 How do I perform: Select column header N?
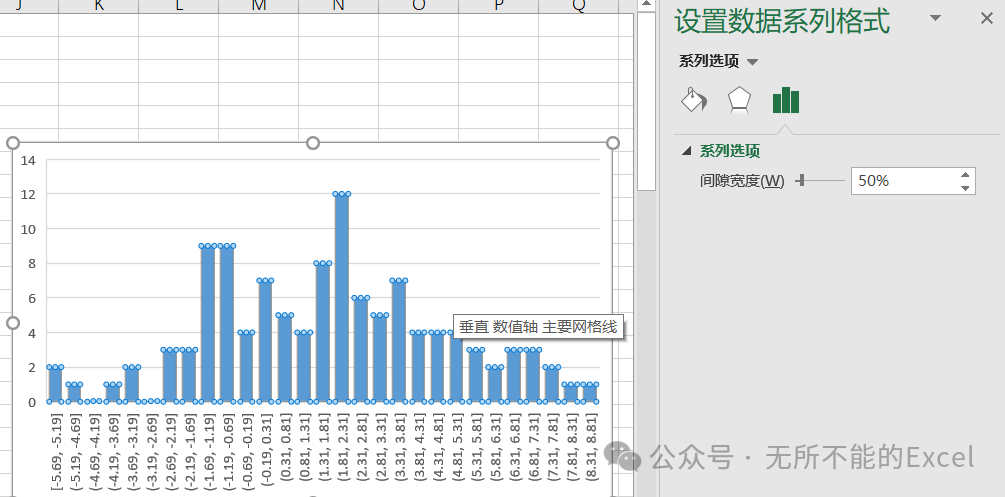point(338,6)
